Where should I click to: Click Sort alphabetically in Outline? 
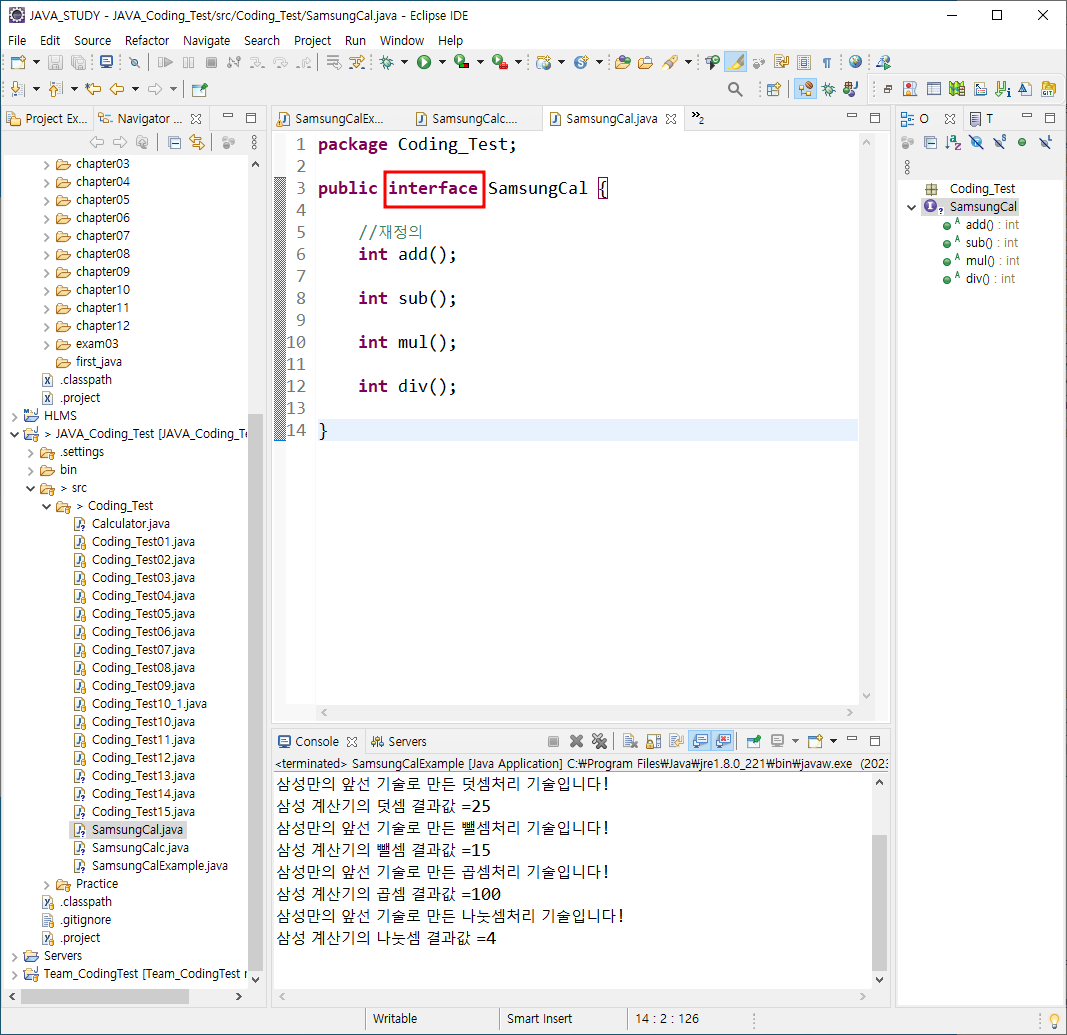(x=953, y=142)
